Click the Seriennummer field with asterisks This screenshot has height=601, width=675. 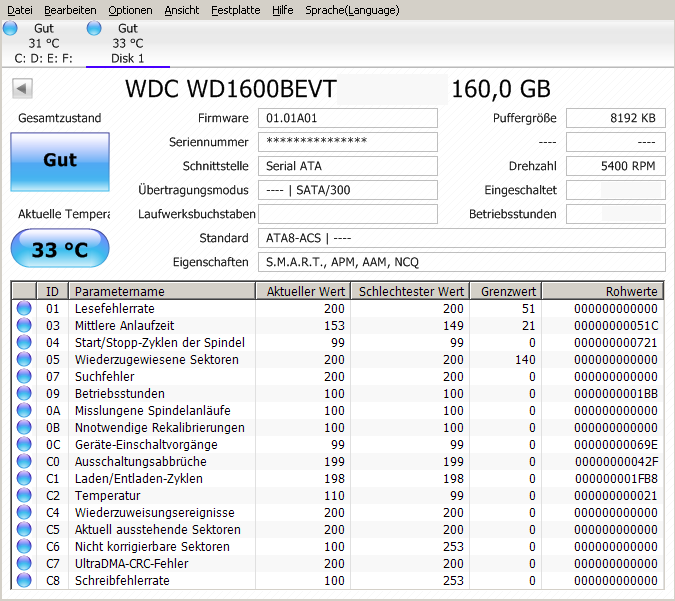point(348,142)
